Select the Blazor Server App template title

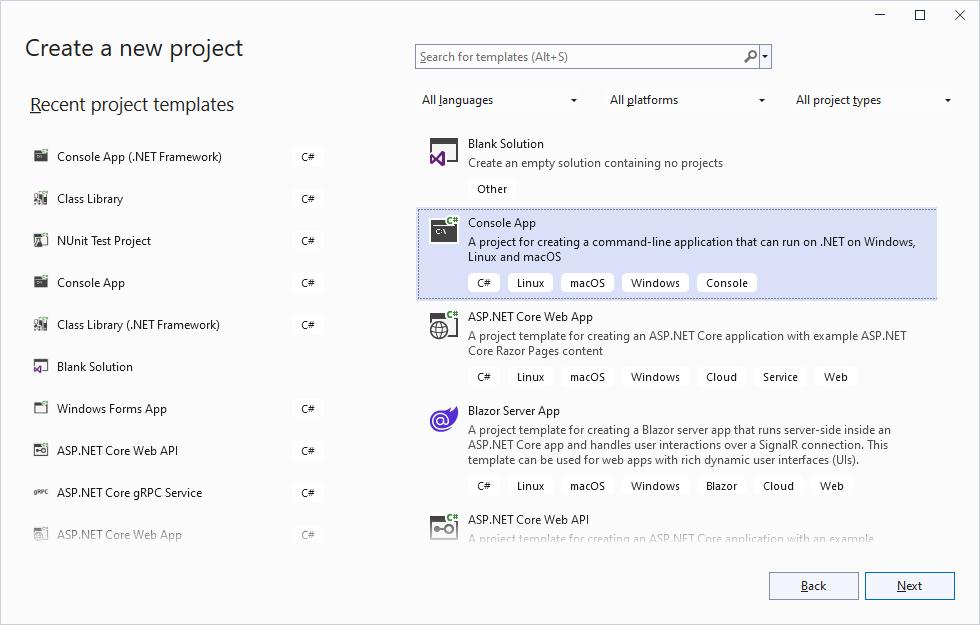point(514,411)
